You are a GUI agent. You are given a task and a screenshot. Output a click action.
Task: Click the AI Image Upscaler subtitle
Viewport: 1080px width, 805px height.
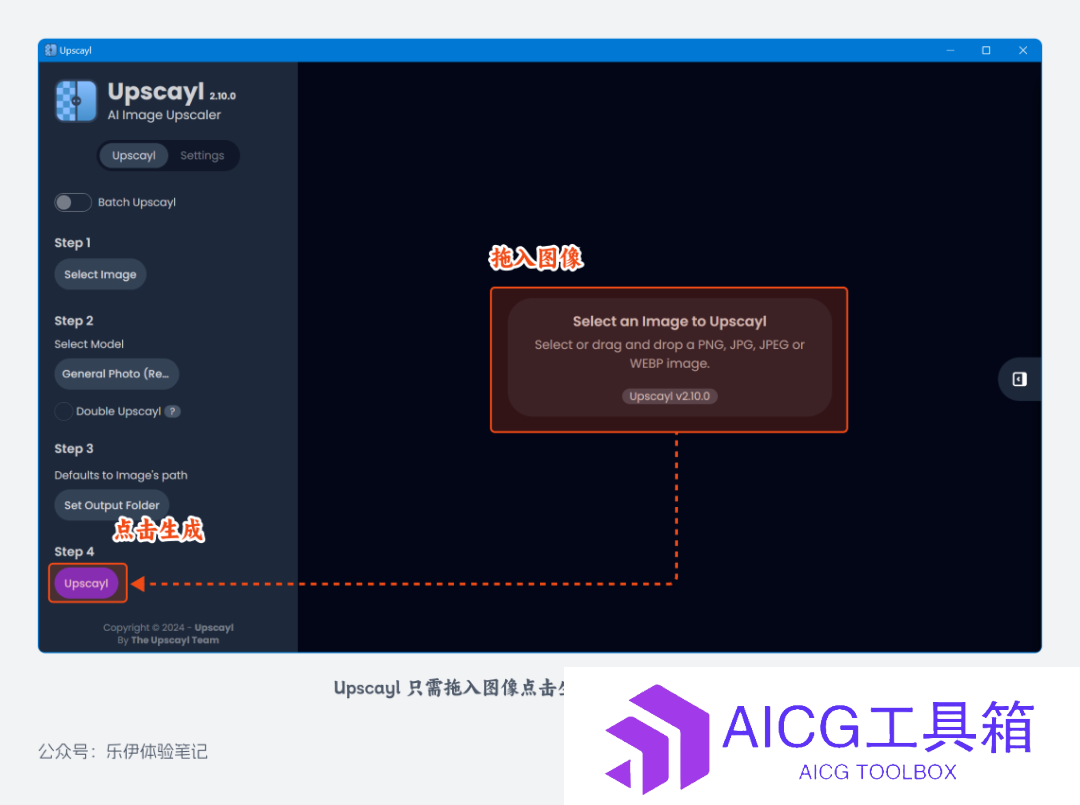pyautogui.click(x=164, y=115)
